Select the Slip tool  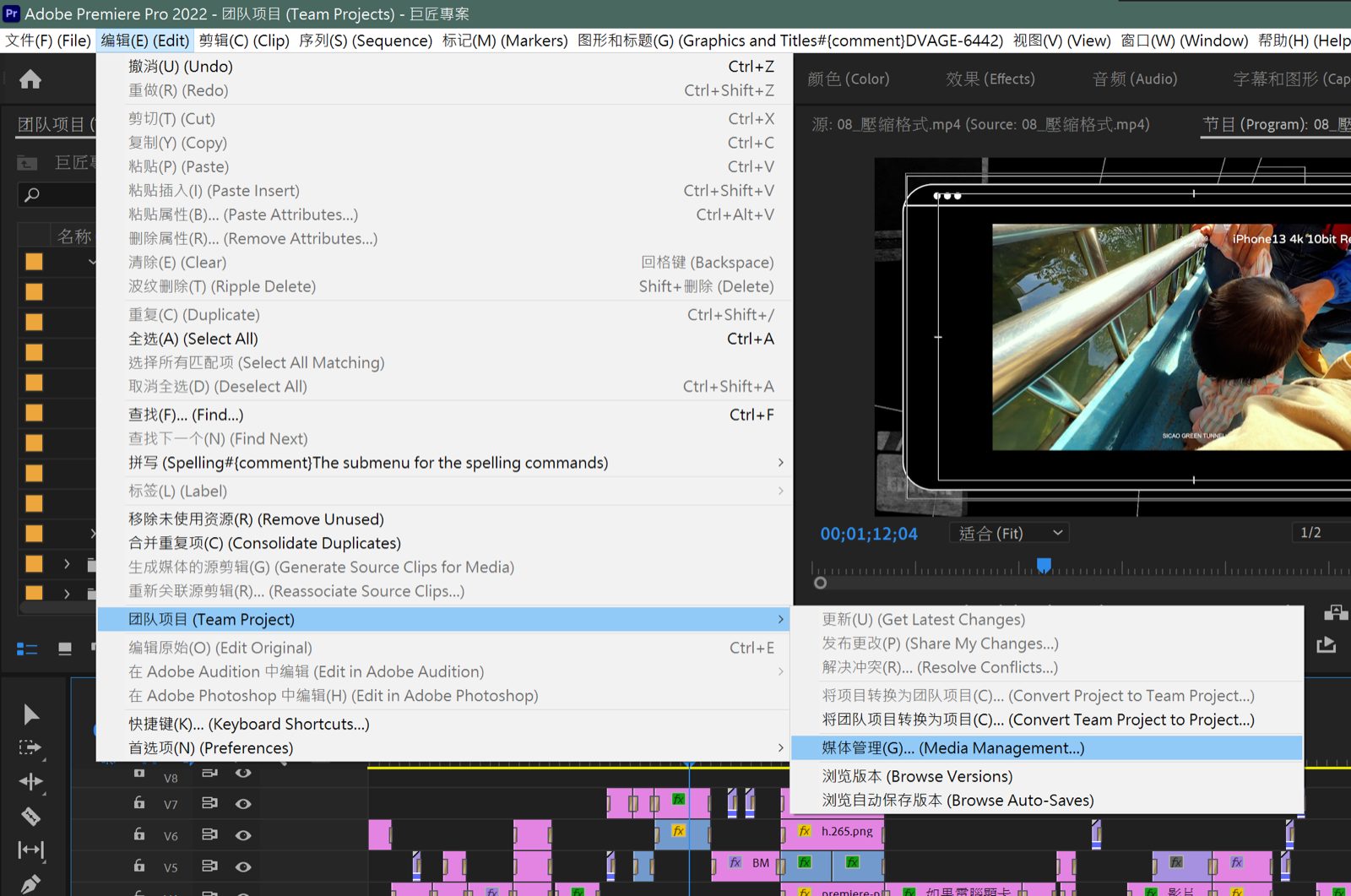click(30, 850)
